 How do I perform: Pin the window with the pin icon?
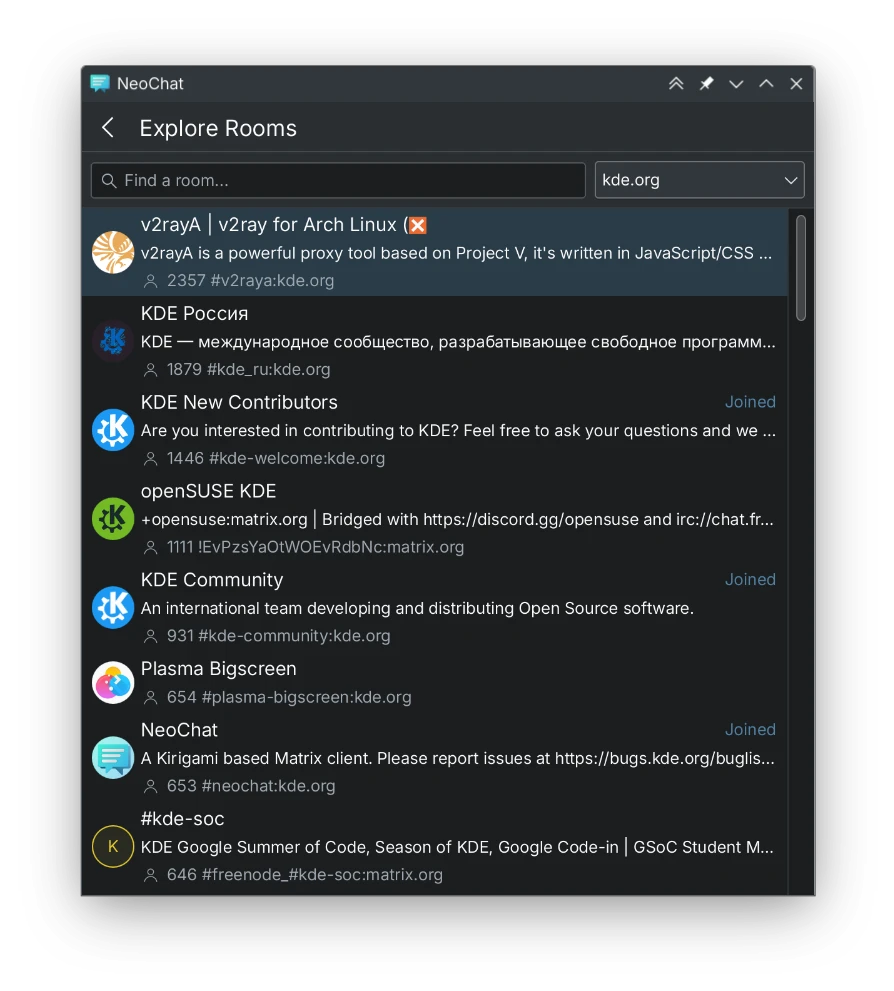706,83
